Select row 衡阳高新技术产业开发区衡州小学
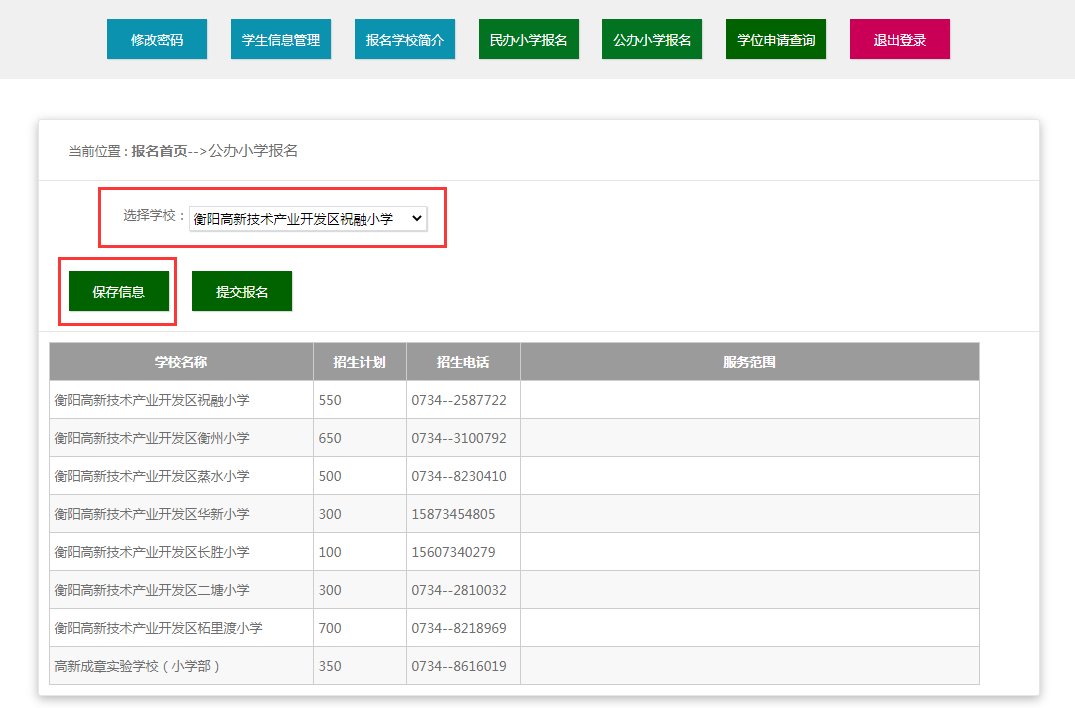The image size is (1075, 708). [x=514, y=438]
